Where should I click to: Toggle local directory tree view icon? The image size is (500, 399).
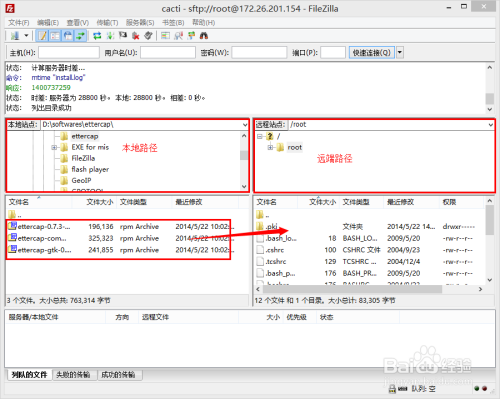(55, 36)
